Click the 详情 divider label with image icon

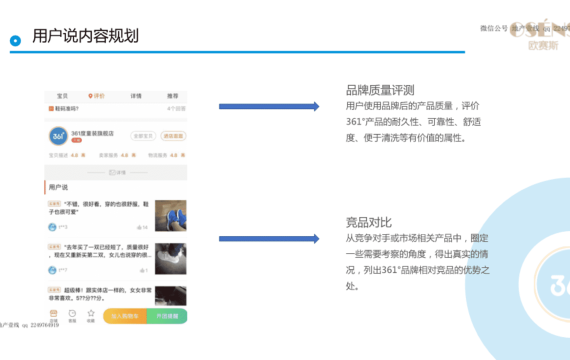[x=117, y=172]
